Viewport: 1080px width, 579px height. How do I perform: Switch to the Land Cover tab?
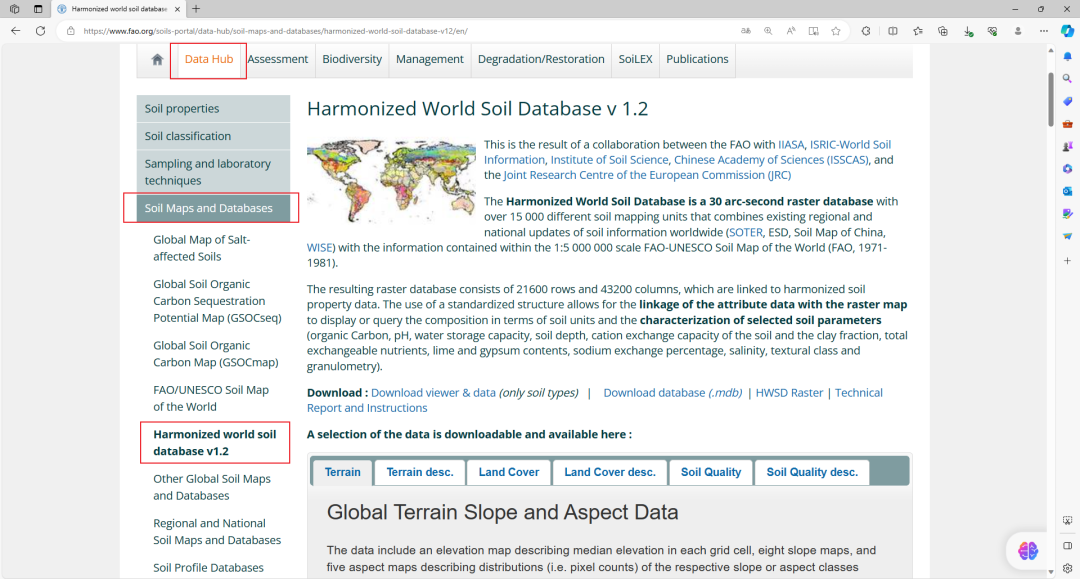[x=509, y=472]
